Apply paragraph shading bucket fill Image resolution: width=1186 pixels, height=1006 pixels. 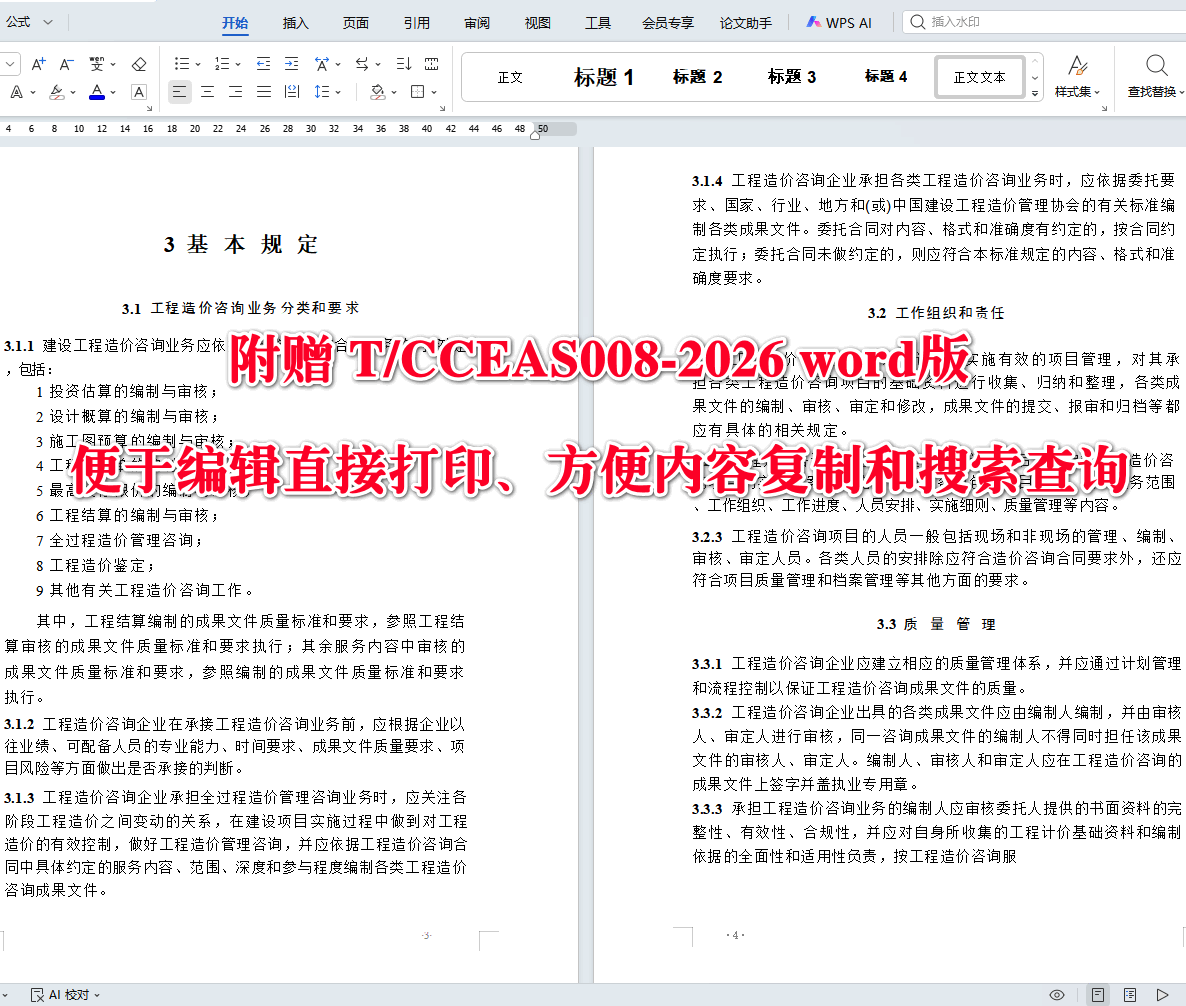[x=377, y=92]
